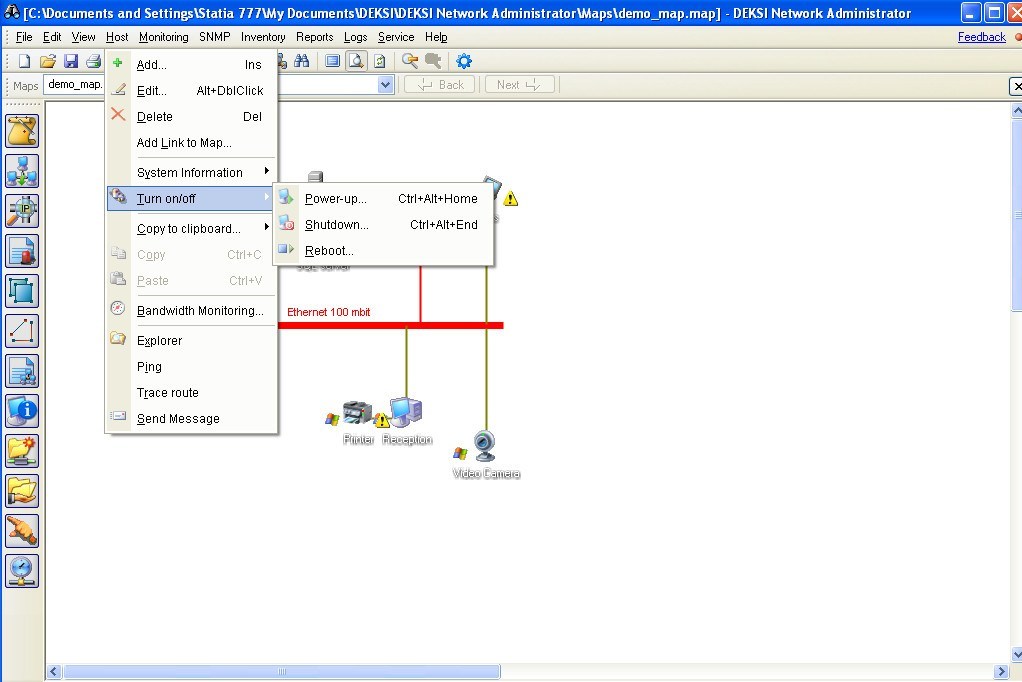Screen dimensions: 1022x682
Task: Select the rectangle drawing tool in the sidebar
Action: tap(21, 291)
